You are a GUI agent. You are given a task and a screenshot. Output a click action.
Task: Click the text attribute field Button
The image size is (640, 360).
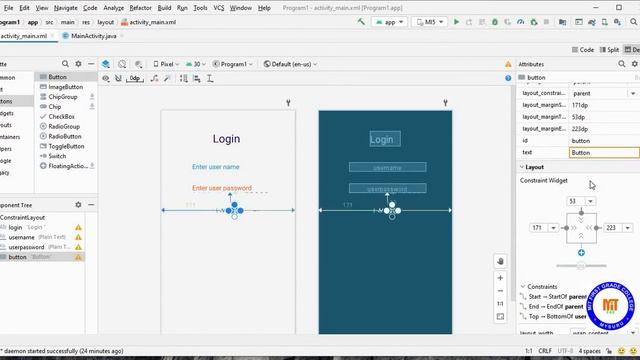point(604,153)
